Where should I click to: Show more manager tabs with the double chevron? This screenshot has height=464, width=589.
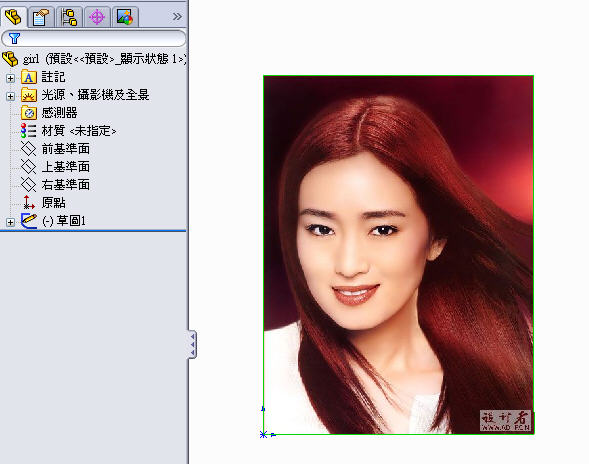click(x=177, y=17)
